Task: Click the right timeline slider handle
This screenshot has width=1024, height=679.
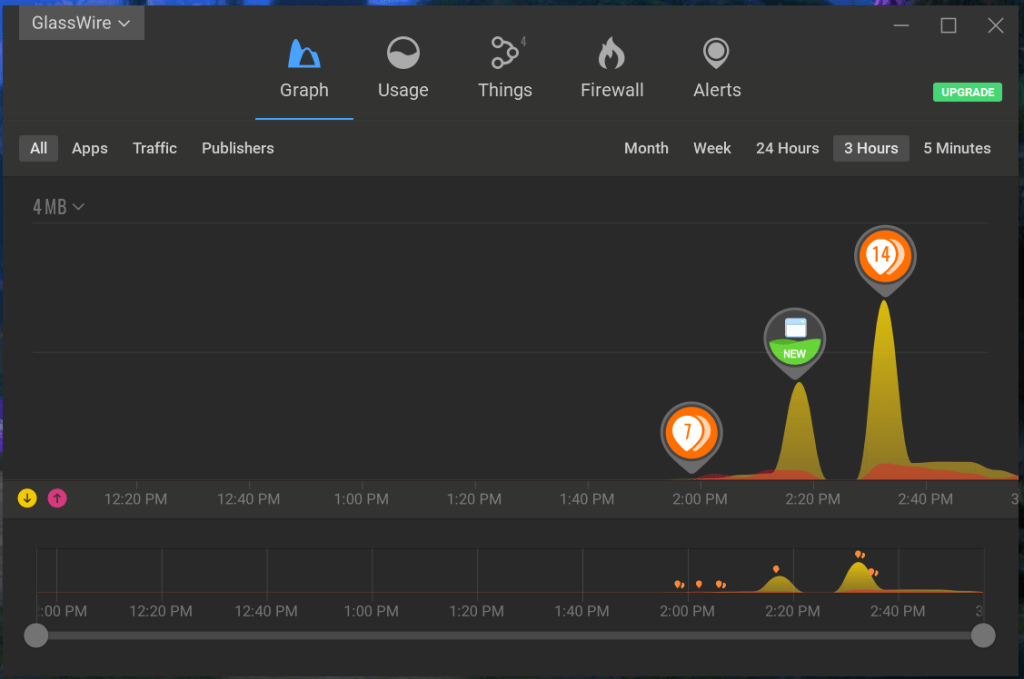Action: coord(983,635)
